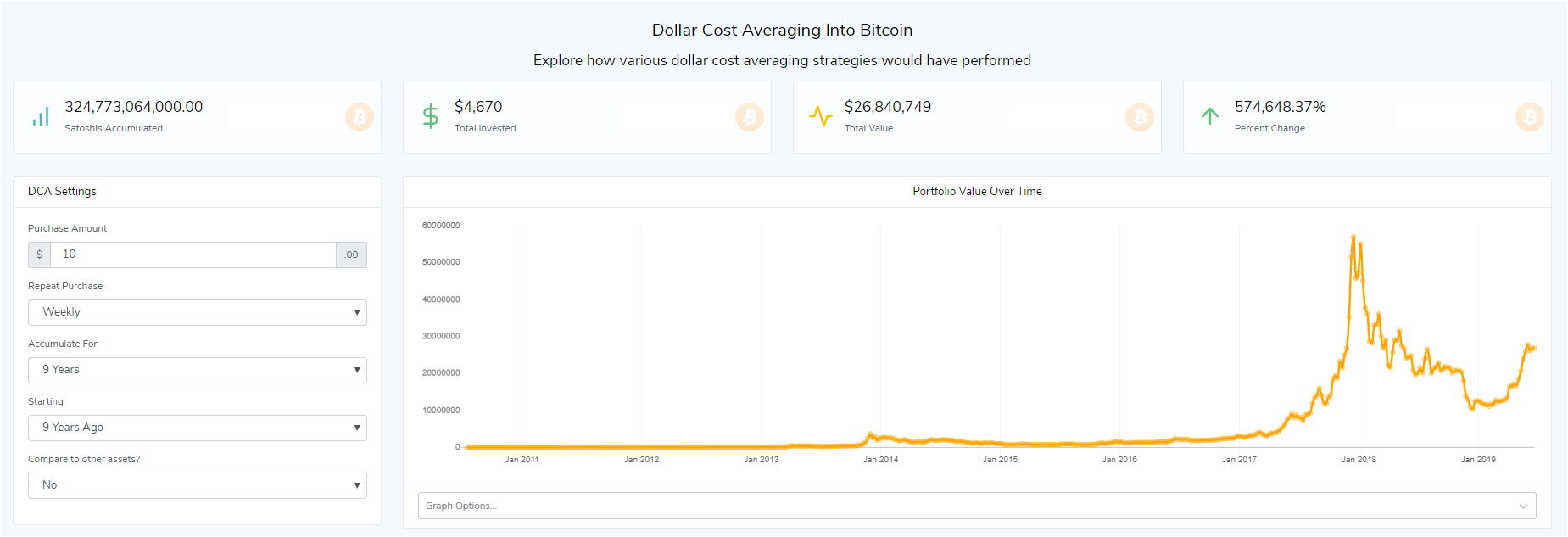Click the Purchase Amount input field
1568x537 pixels.
(x=193, y=255)
